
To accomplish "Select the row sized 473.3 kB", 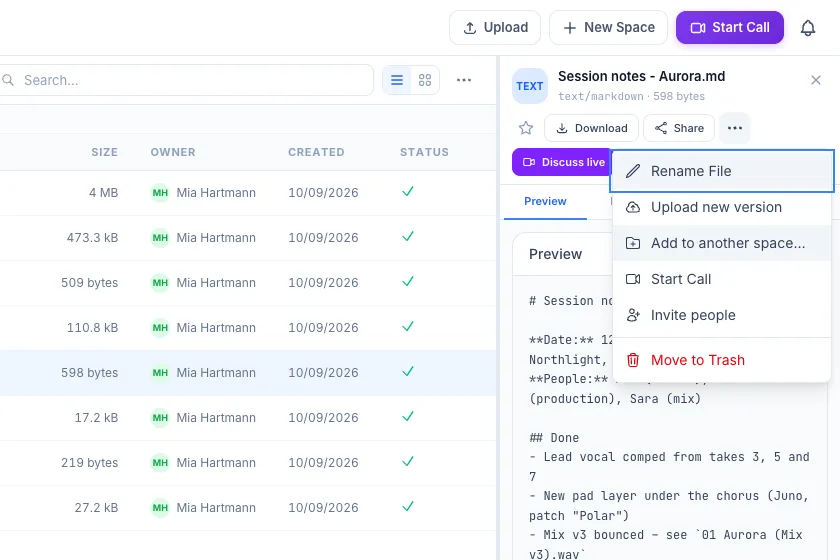I will [x=248, y=238].
